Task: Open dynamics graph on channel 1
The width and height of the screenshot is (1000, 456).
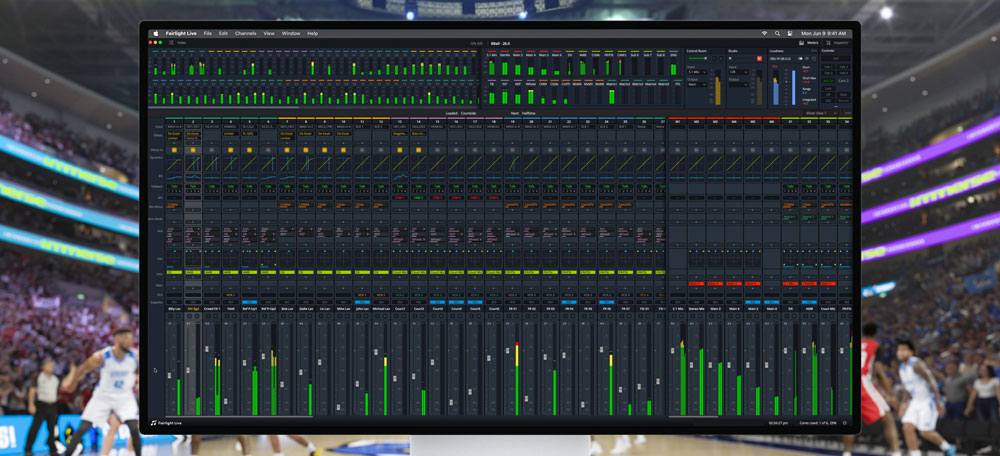Action: pos(173,163)
